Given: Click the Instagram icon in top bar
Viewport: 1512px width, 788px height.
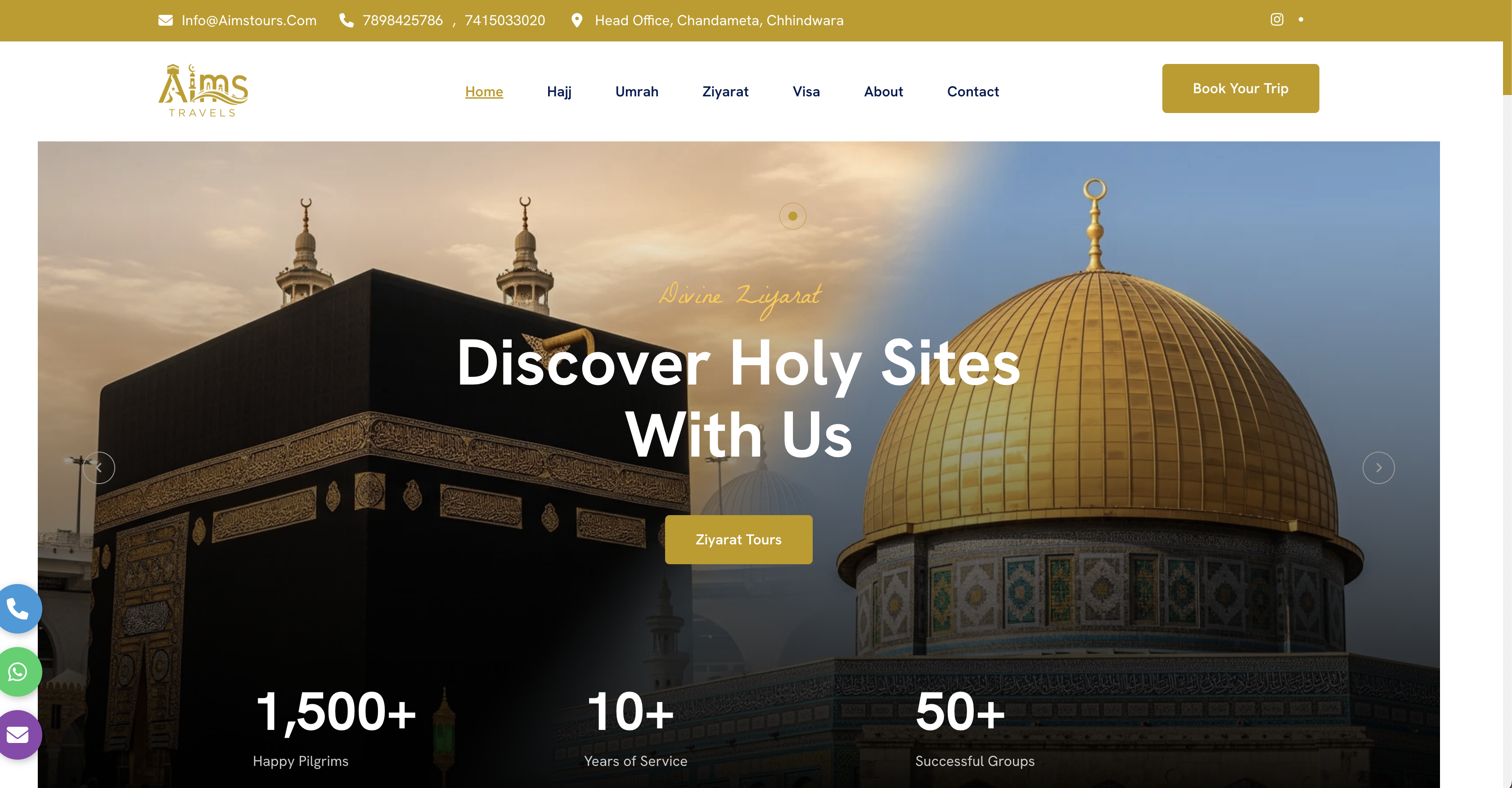Looking at the screenshot, I should coord(1277,19).
